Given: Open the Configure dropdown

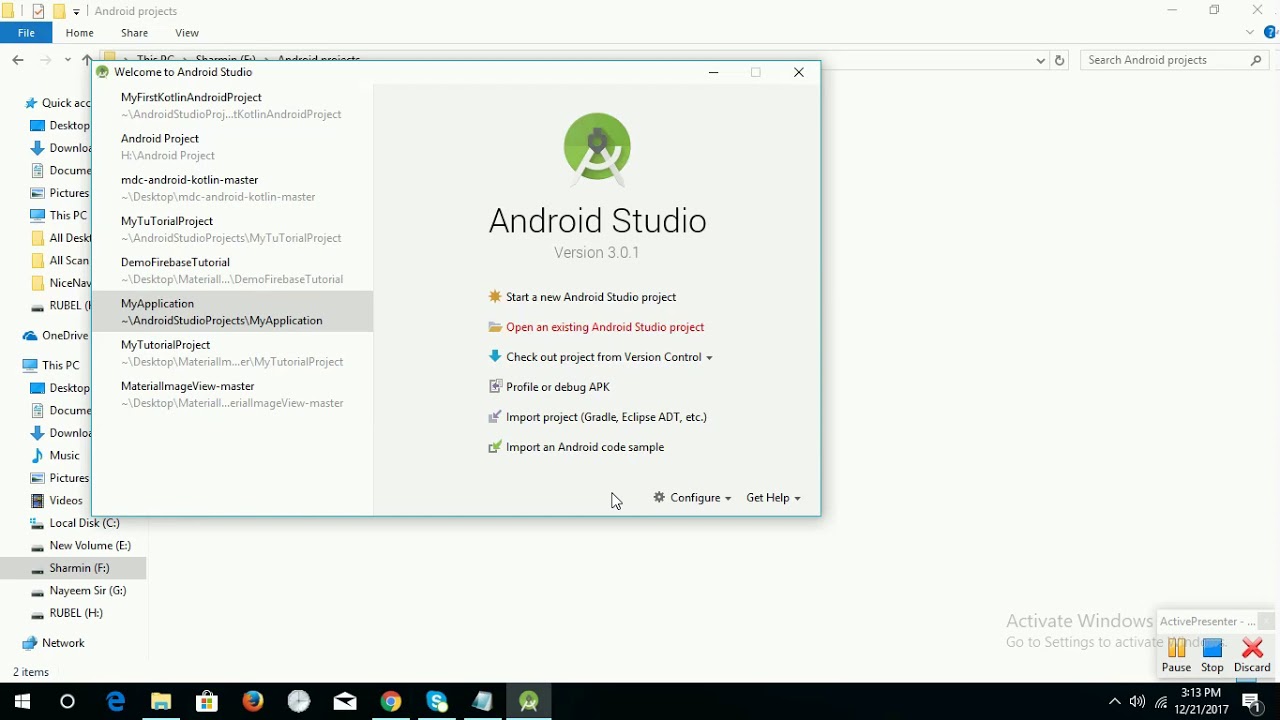Looking at the screenshot, I should click(x=692, y=497).
